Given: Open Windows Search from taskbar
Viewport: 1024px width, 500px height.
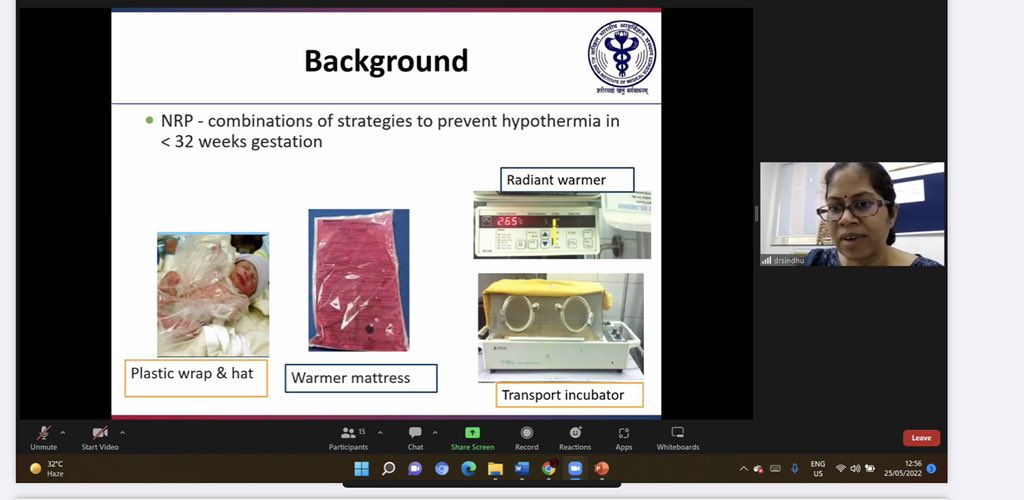Looking at the screenshot, I should (389, 468).
